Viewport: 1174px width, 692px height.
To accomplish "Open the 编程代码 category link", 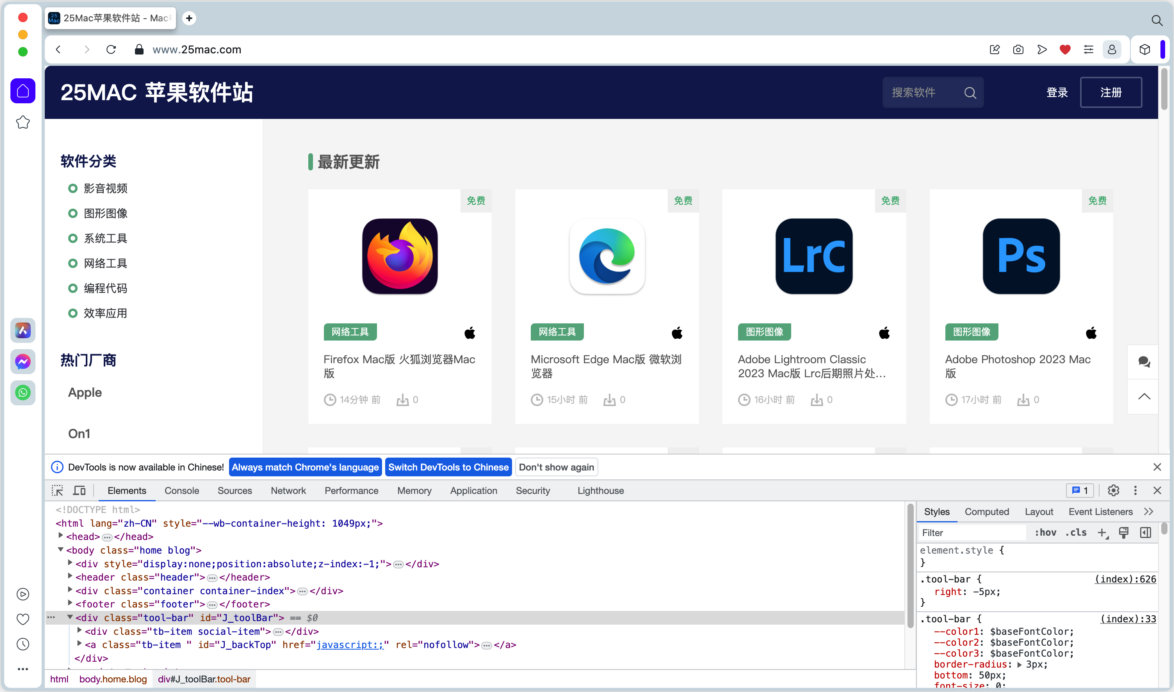I will coord(106,288).
